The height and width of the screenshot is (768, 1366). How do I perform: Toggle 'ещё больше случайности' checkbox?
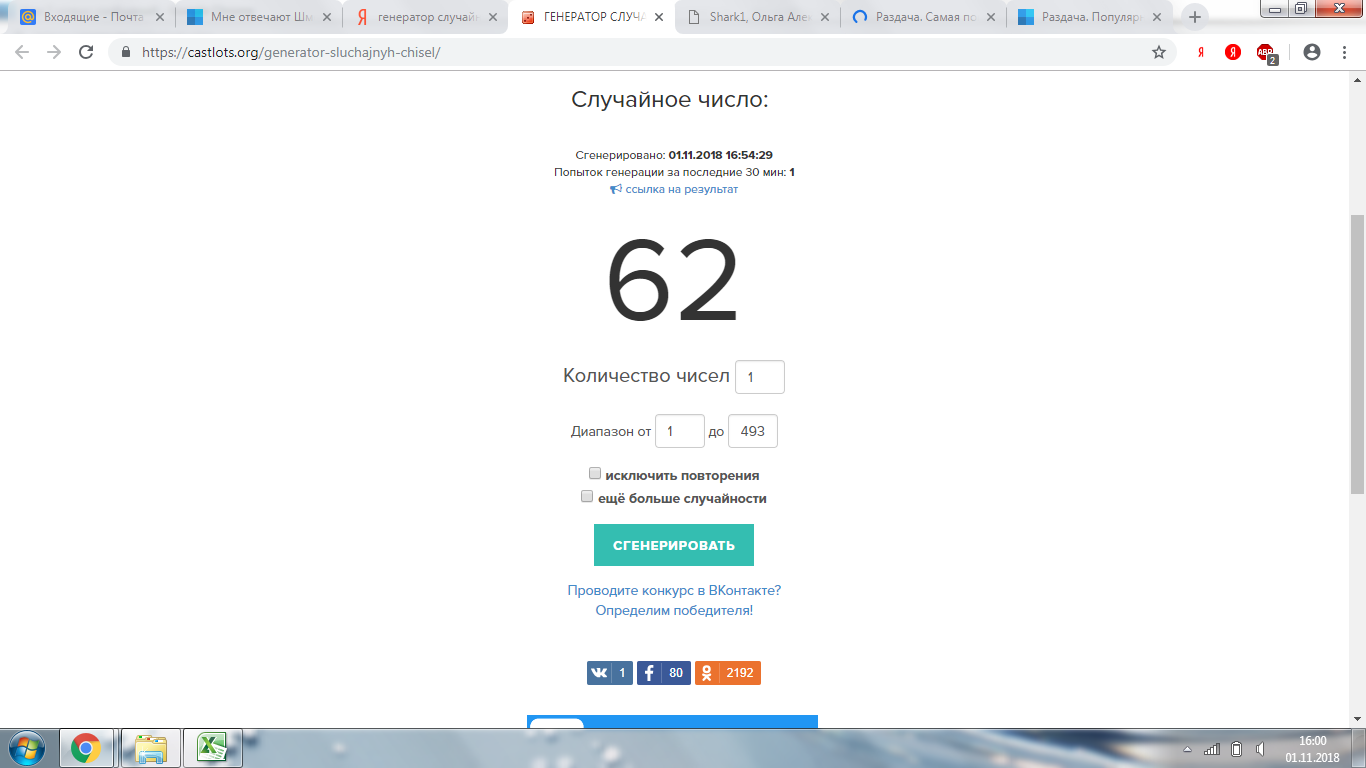587,496
